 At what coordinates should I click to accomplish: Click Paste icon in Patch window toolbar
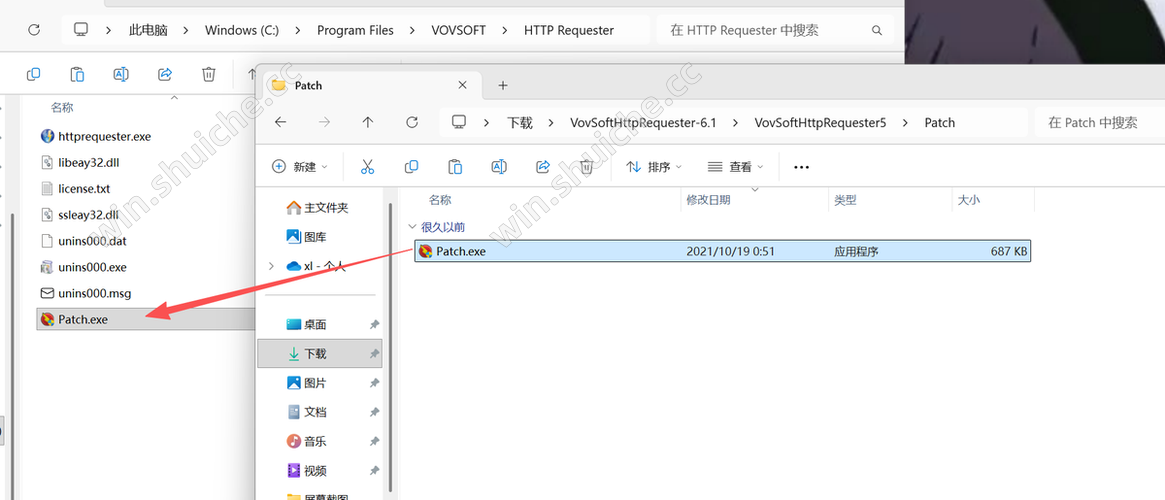tap(455, 166)
